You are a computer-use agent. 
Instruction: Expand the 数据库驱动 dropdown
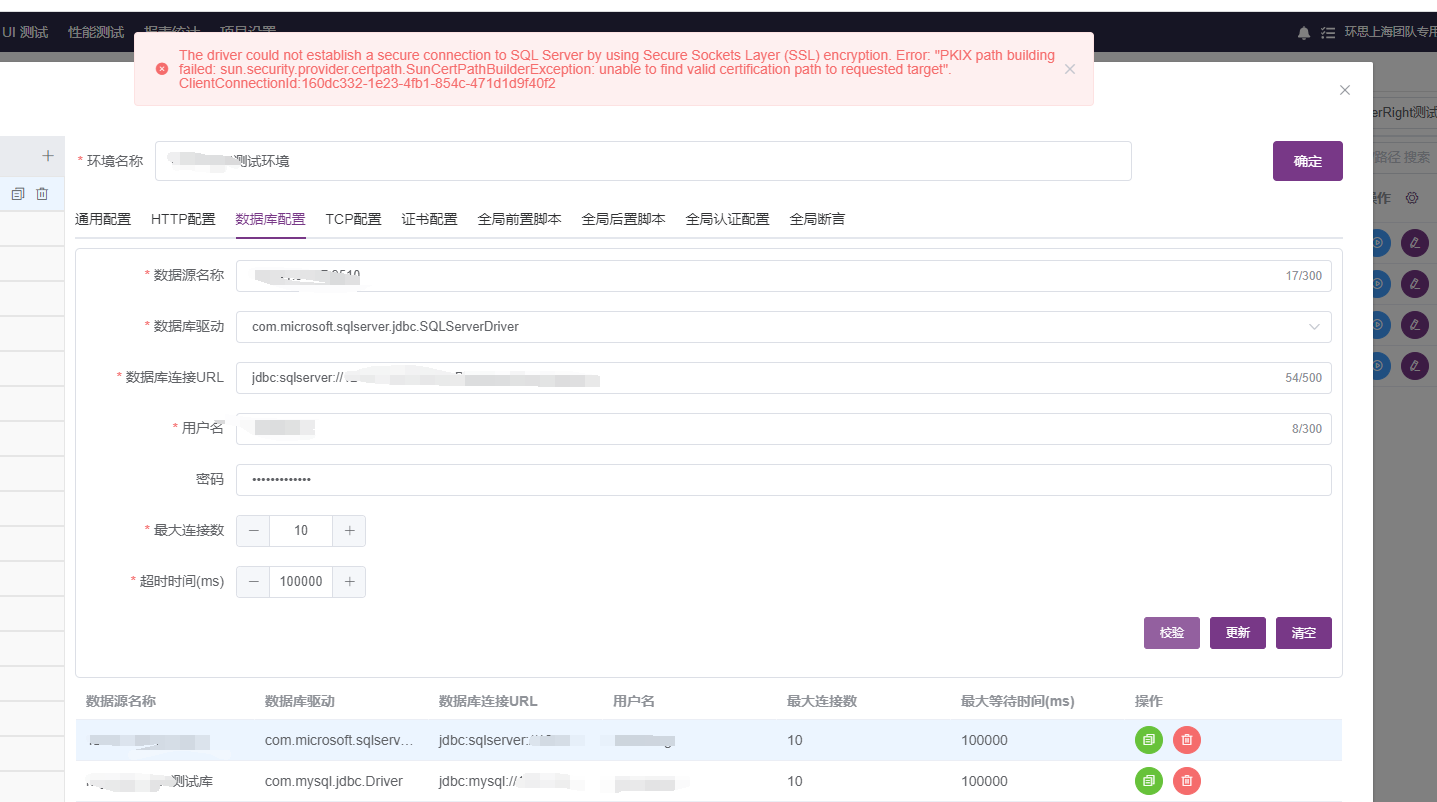pos(1314,327)
